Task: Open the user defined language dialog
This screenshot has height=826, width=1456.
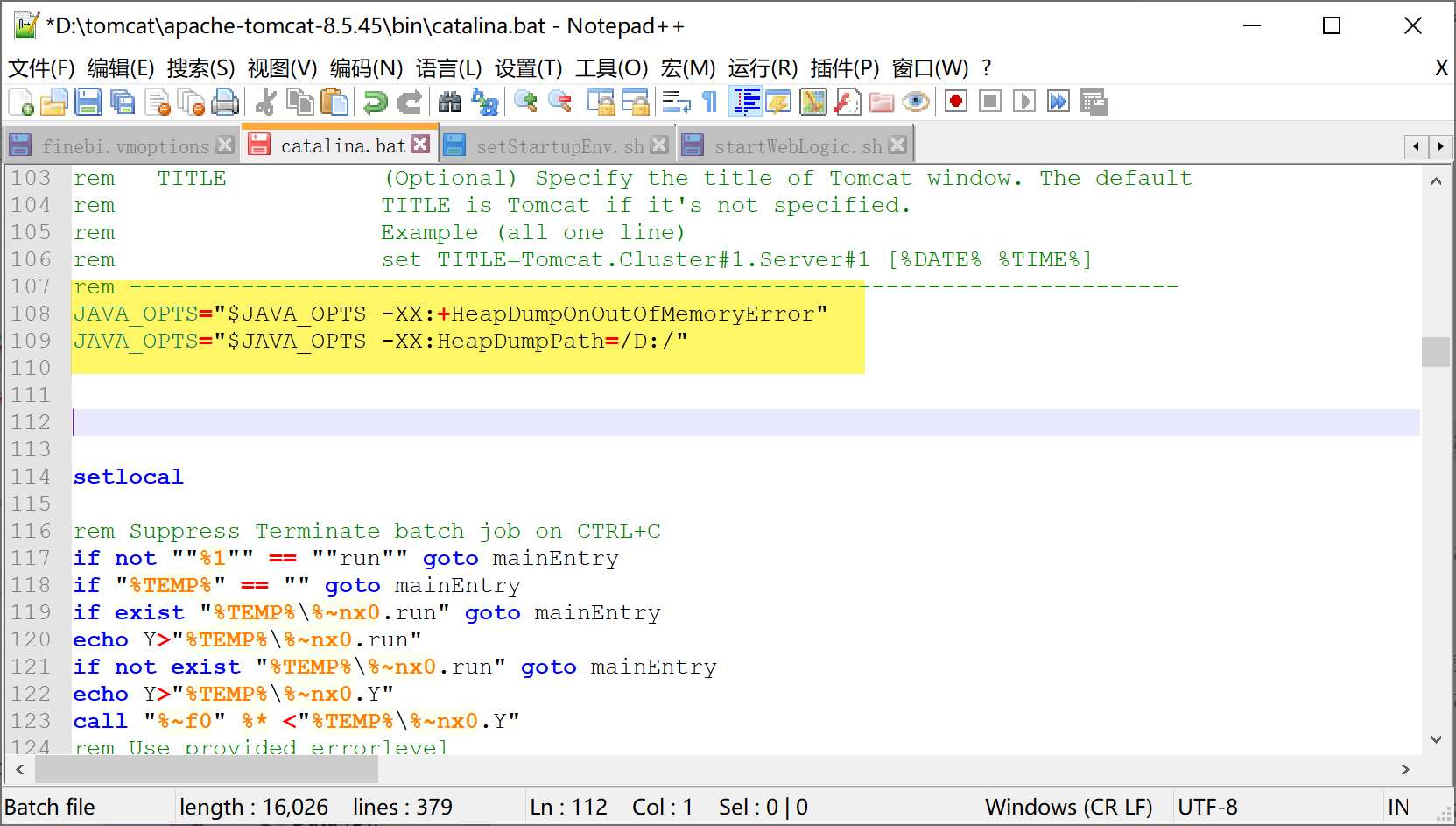Action: point(778,102)
